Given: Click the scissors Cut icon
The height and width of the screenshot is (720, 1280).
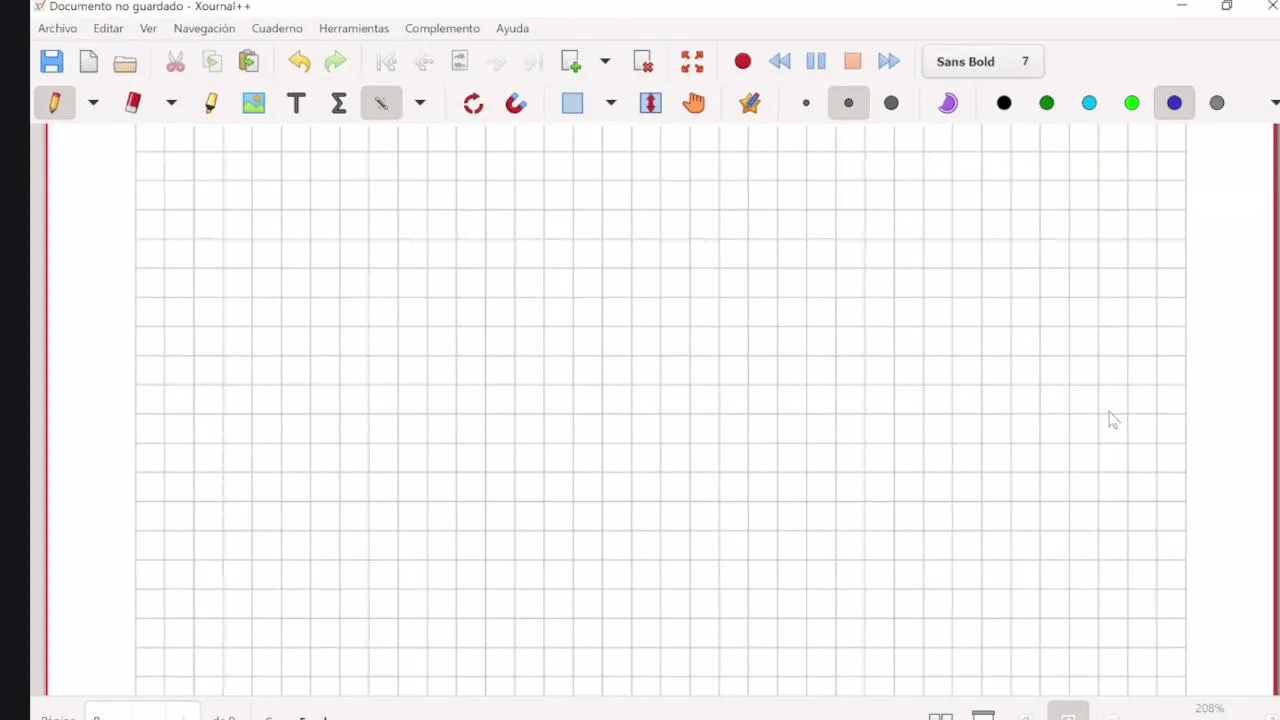Looking at the screenshot, I should pyautogui.click(x=176, y=62).
